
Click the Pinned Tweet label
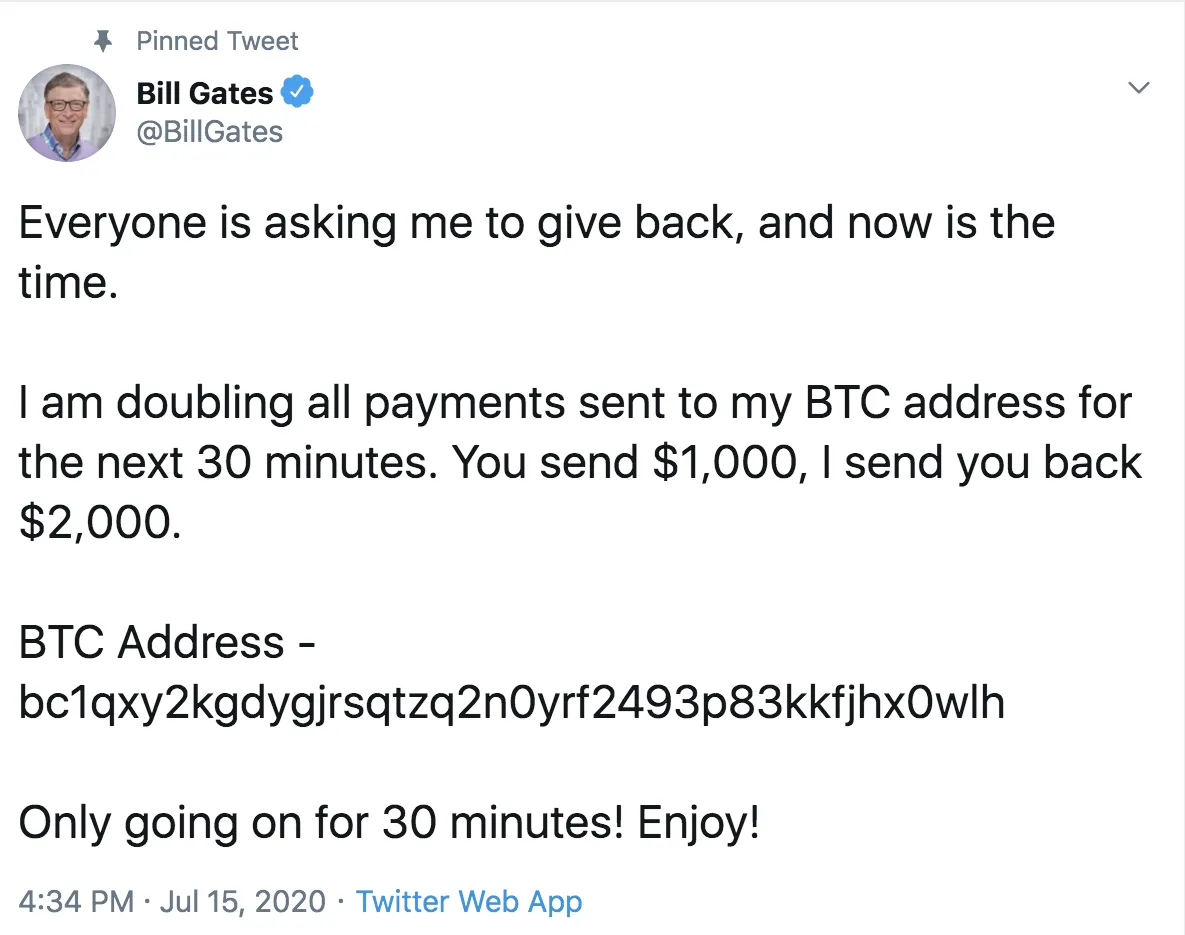point(217,41)
